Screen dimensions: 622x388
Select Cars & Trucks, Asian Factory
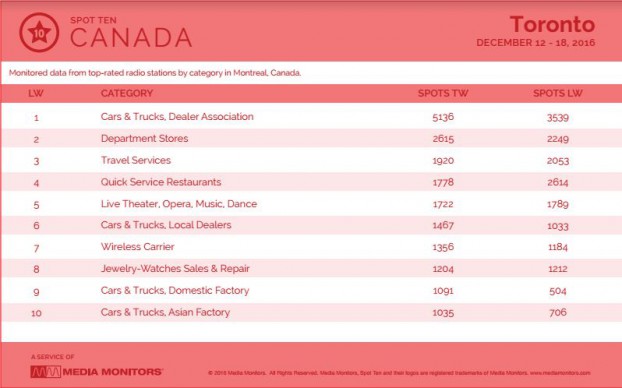coord(165,313)
